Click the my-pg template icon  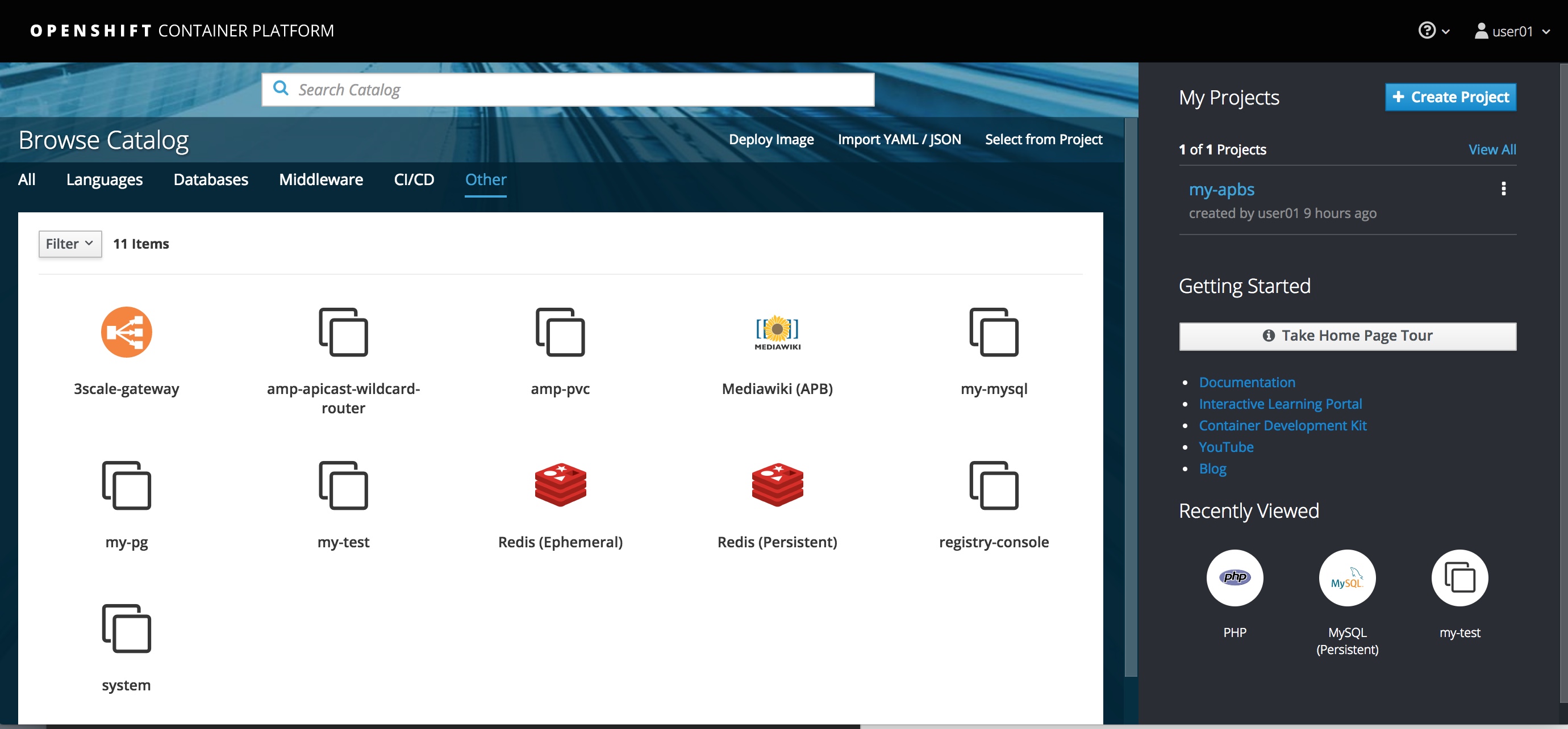tap(126, 484)
